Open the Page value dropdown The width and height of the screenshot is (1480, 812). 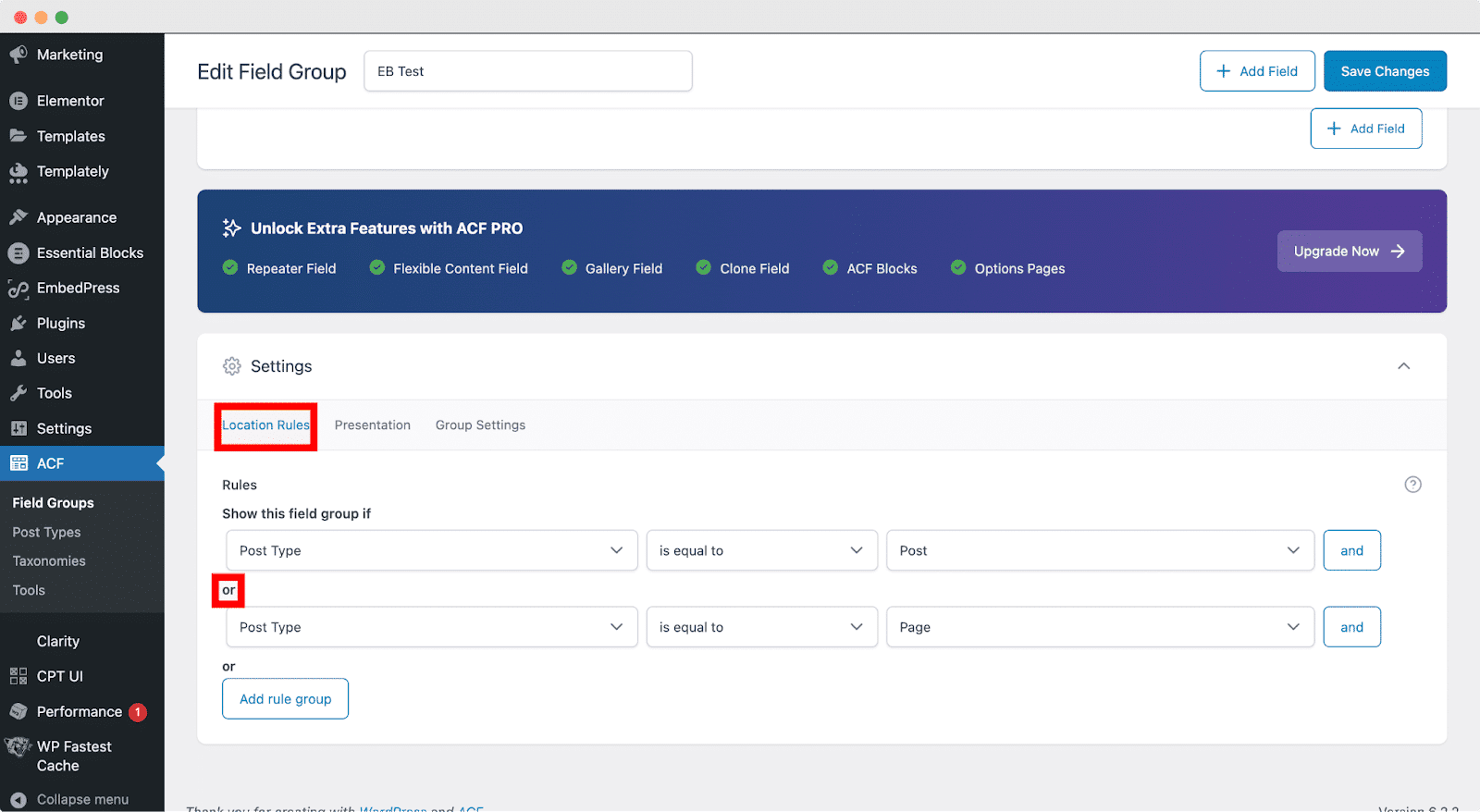[1100, 627]
